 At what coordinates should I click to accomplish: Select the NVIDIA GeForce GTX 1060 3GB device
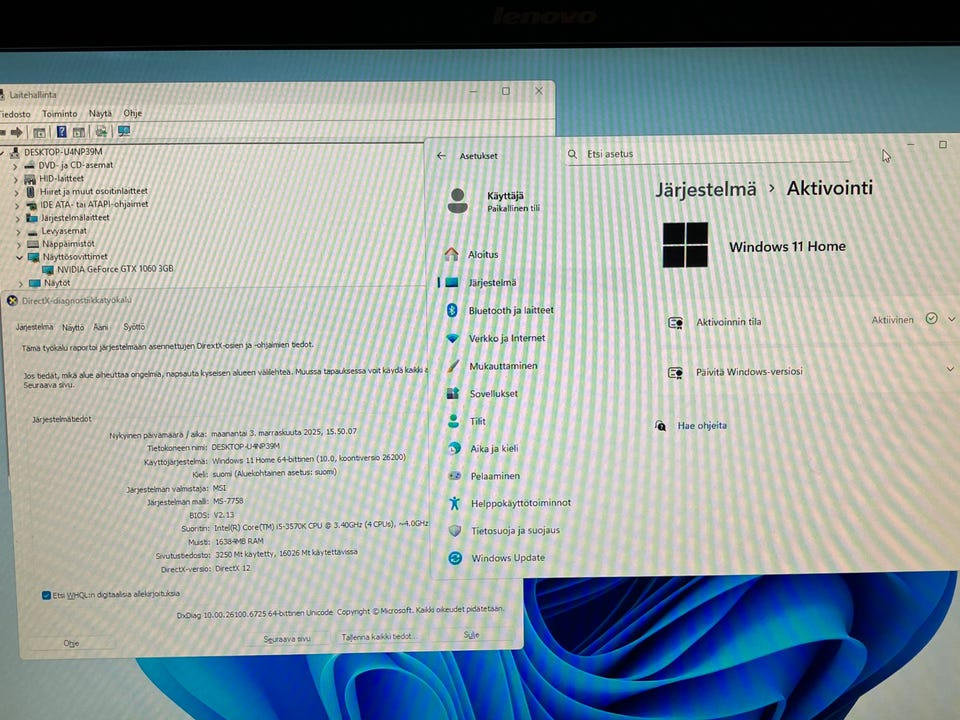(114, 269)
